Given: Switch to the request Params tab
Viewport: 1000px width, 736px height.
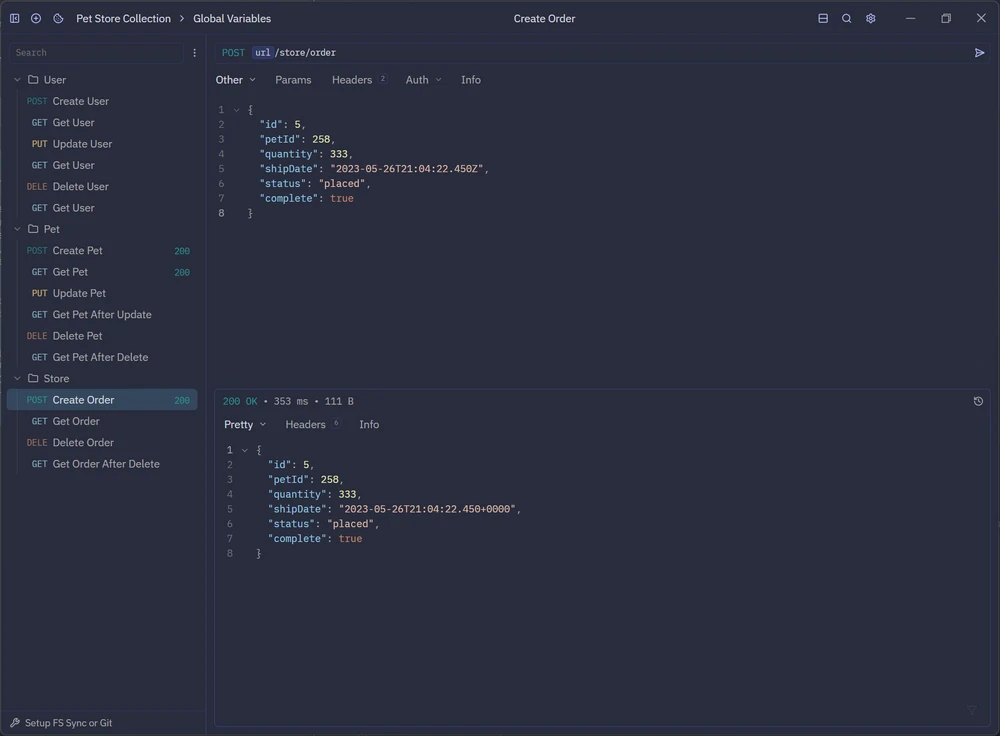Looking at the screenshot, I should coord(293,80).
